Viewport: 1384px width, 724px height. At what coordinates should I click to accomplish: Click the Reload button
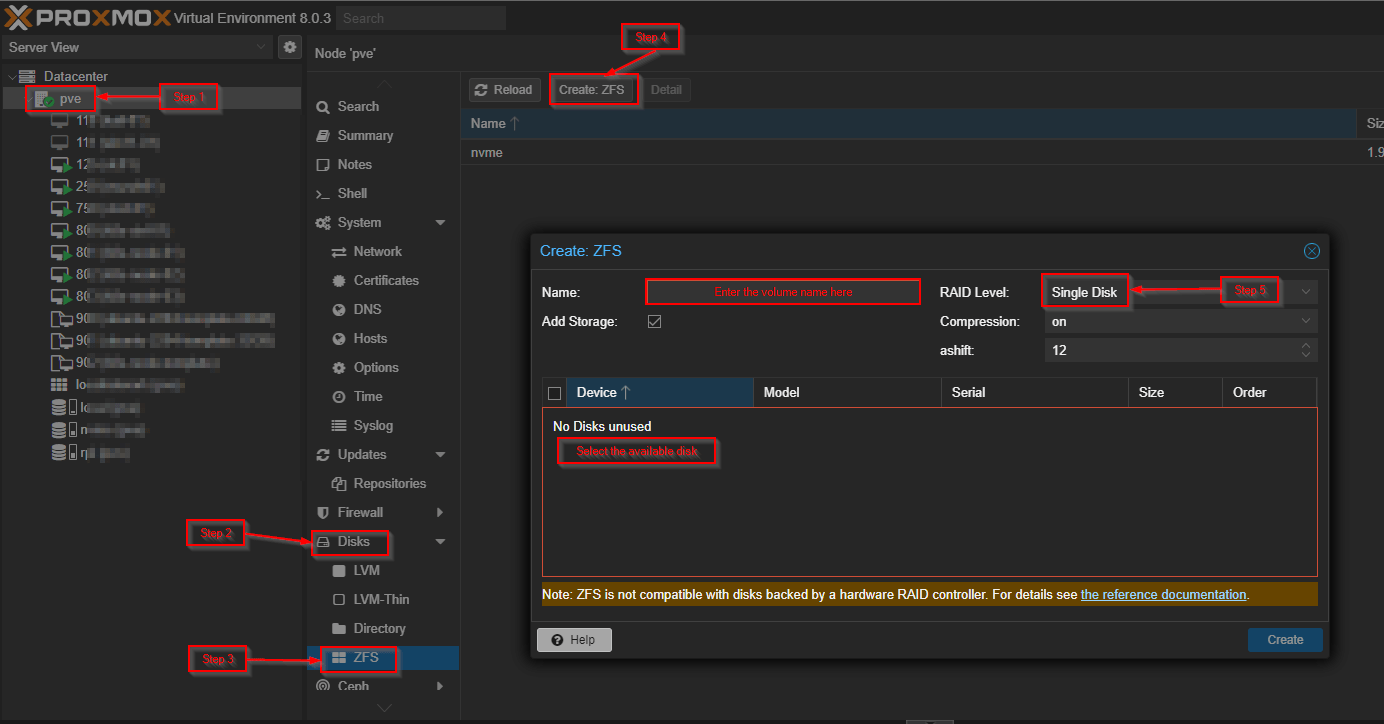(x=504, y=90)
